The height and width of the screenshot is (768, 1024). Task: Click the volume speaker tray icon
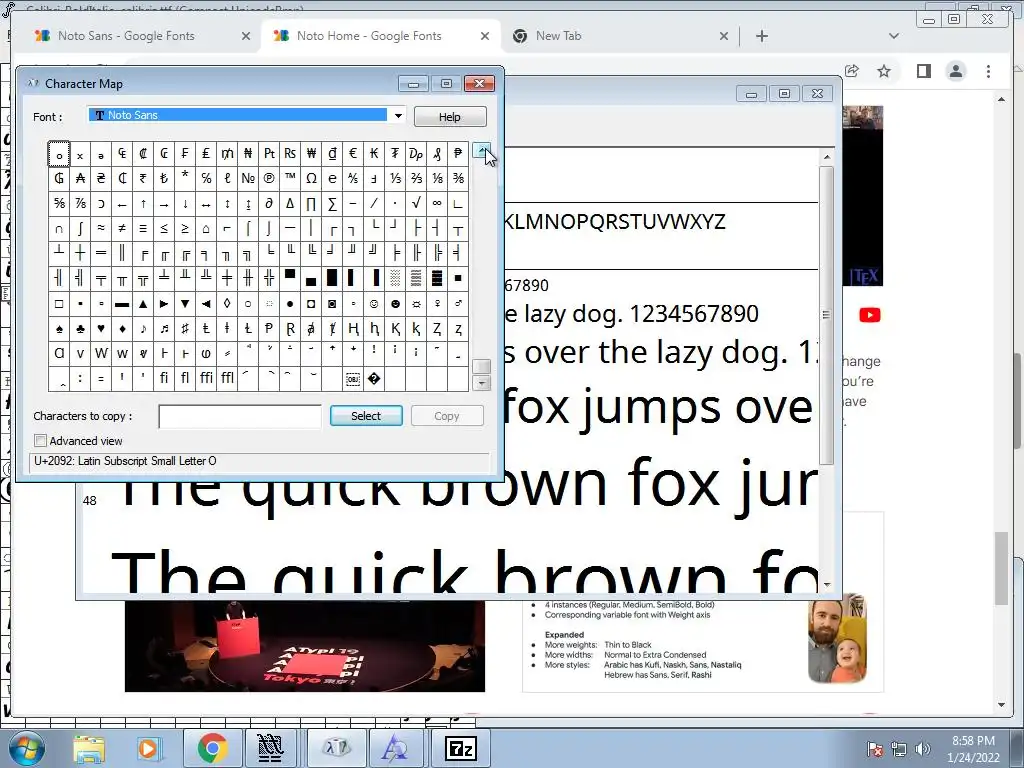[922, 749]
